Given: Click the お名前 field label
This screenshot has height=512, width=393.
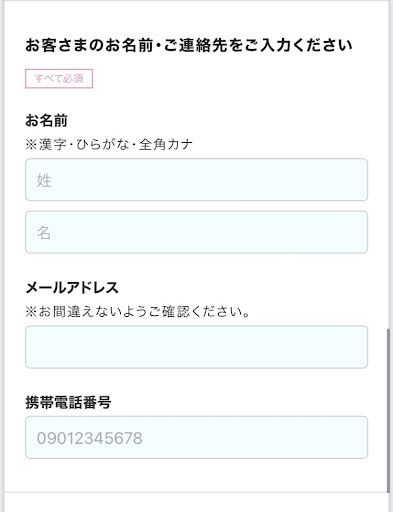Looking at the screenshot, I should pyautogui.click(x=46, y=120).
